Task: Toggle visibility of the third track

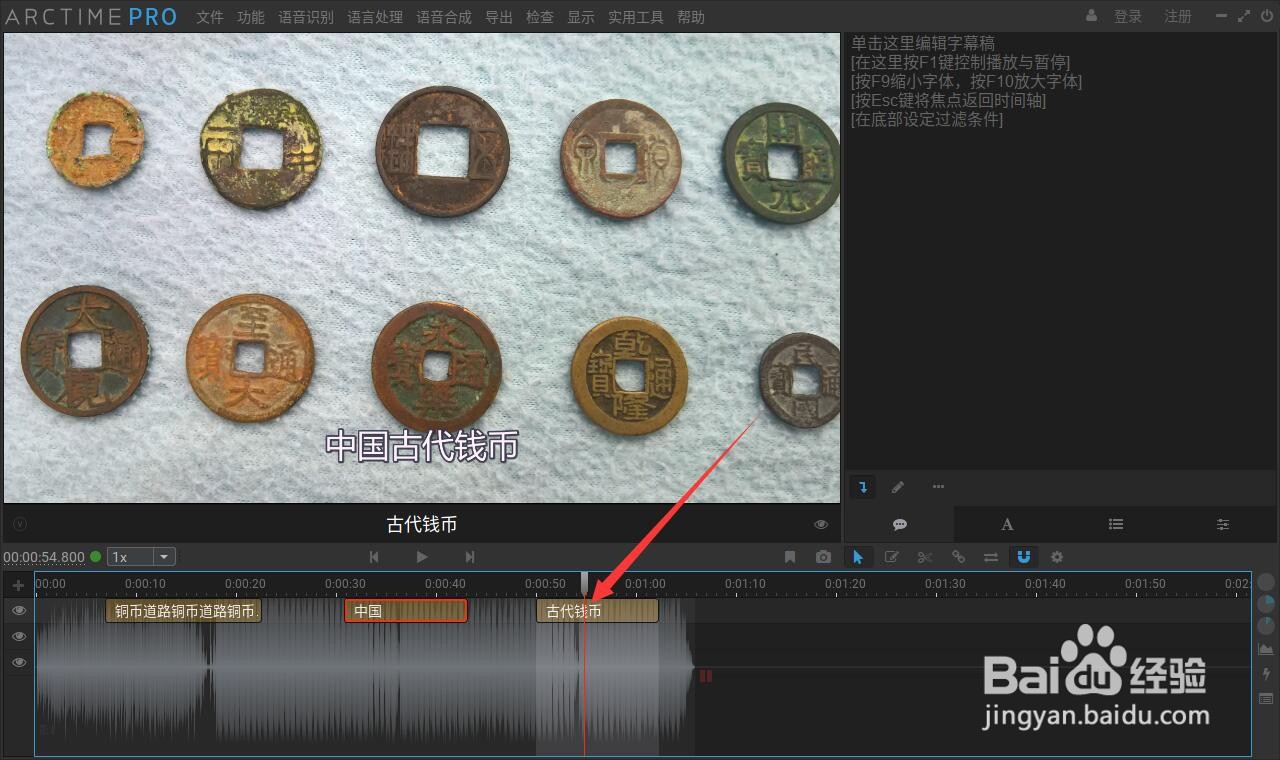Action: tap(19, 662)
